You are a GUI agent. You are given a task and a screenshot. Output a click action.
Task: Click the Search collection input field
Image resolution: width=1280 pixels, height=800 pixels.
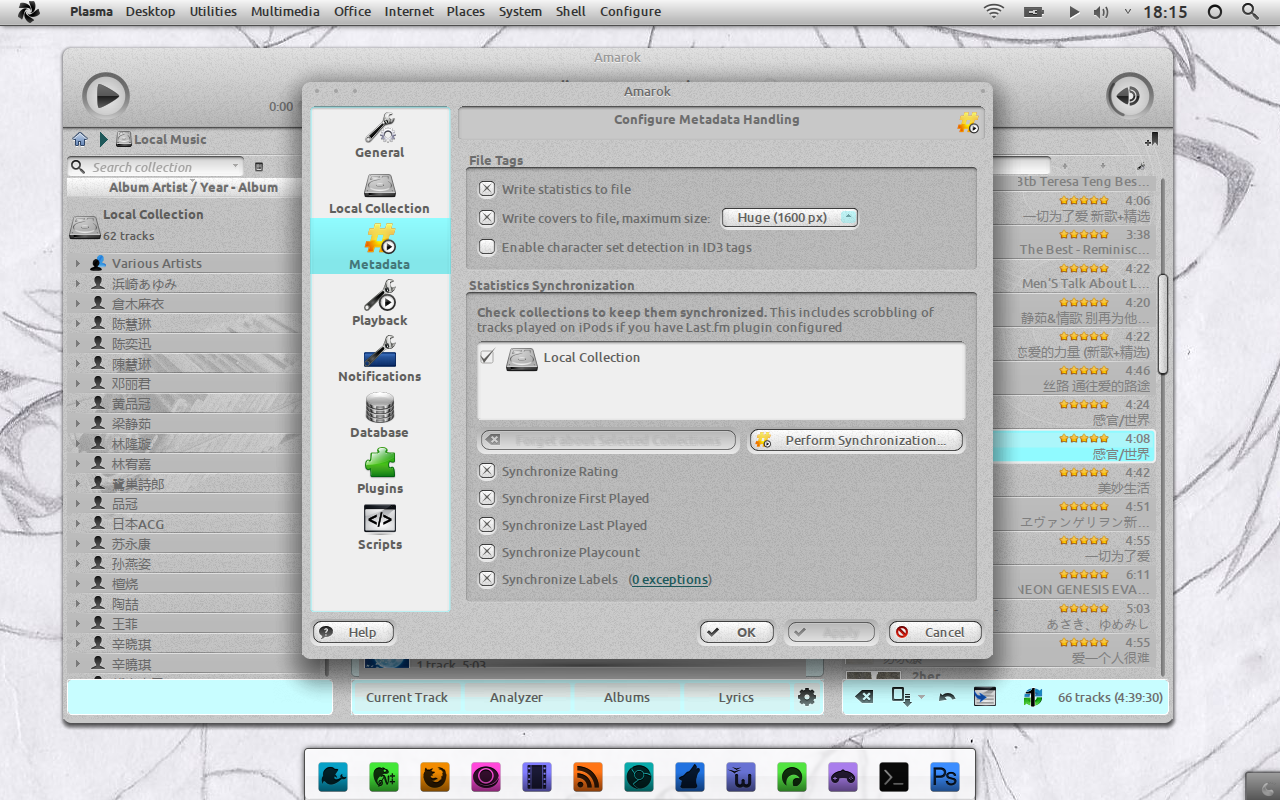coord(157,167)
